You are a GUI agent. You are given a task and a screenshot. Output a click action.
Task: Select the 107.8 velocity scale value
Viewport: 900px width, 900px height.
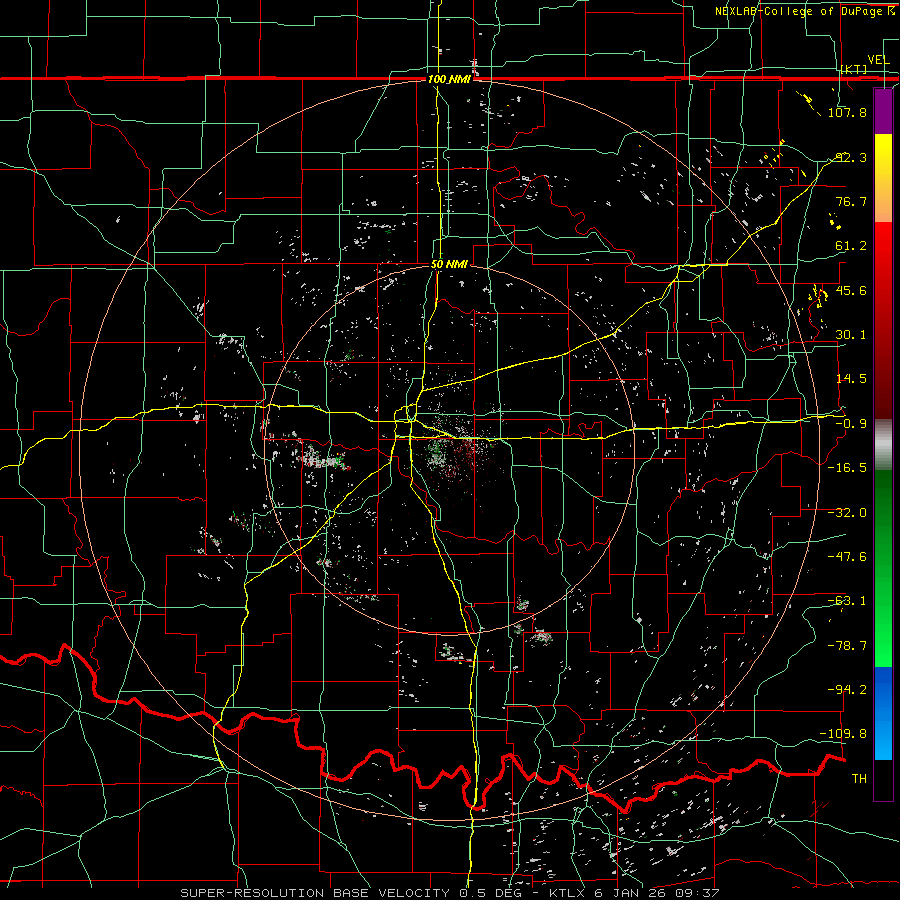tap(847, 112)
